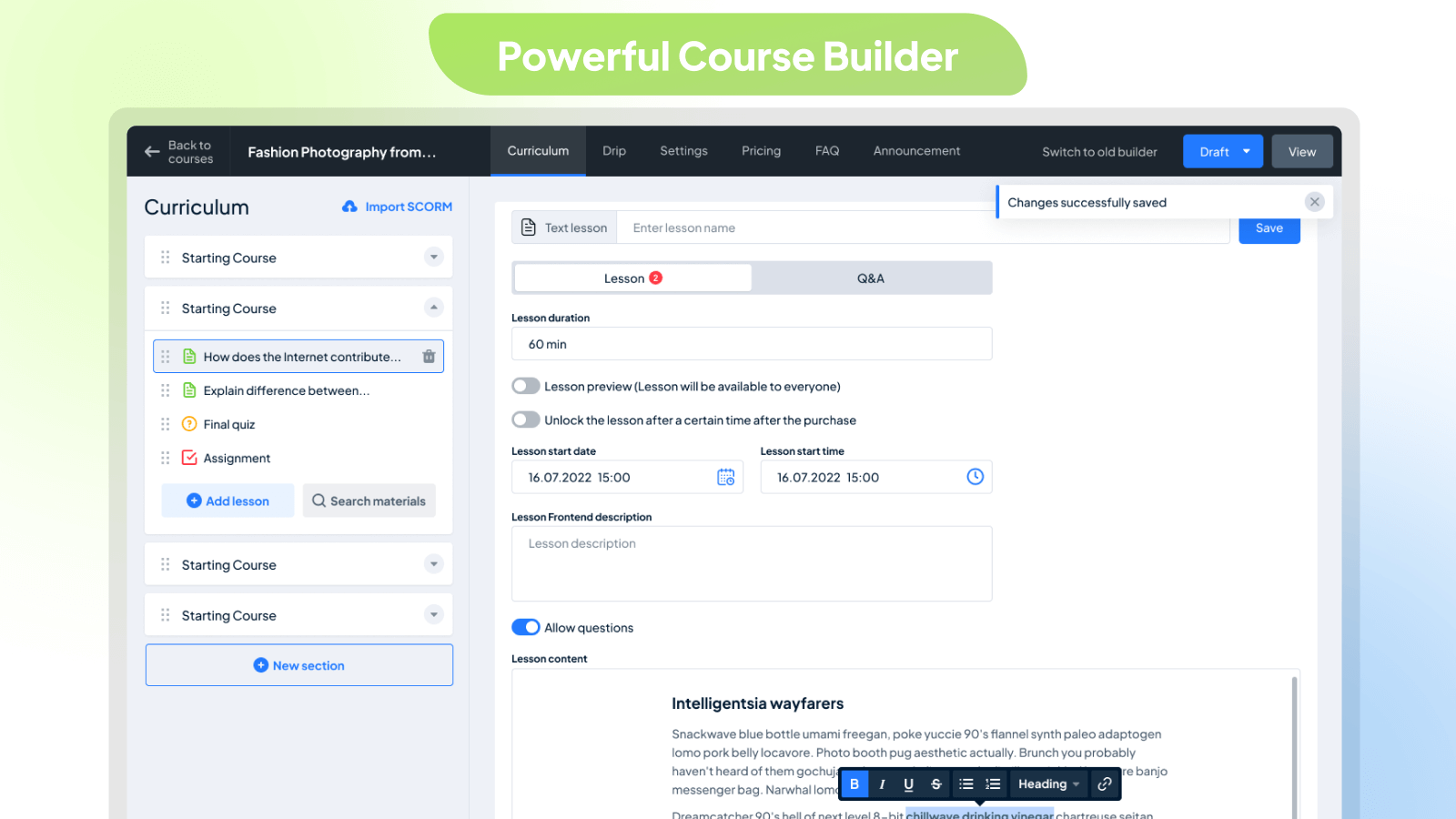Open the lesson start time clock icon
This screenshot has height=819, width=1456.
pos(975,477)
